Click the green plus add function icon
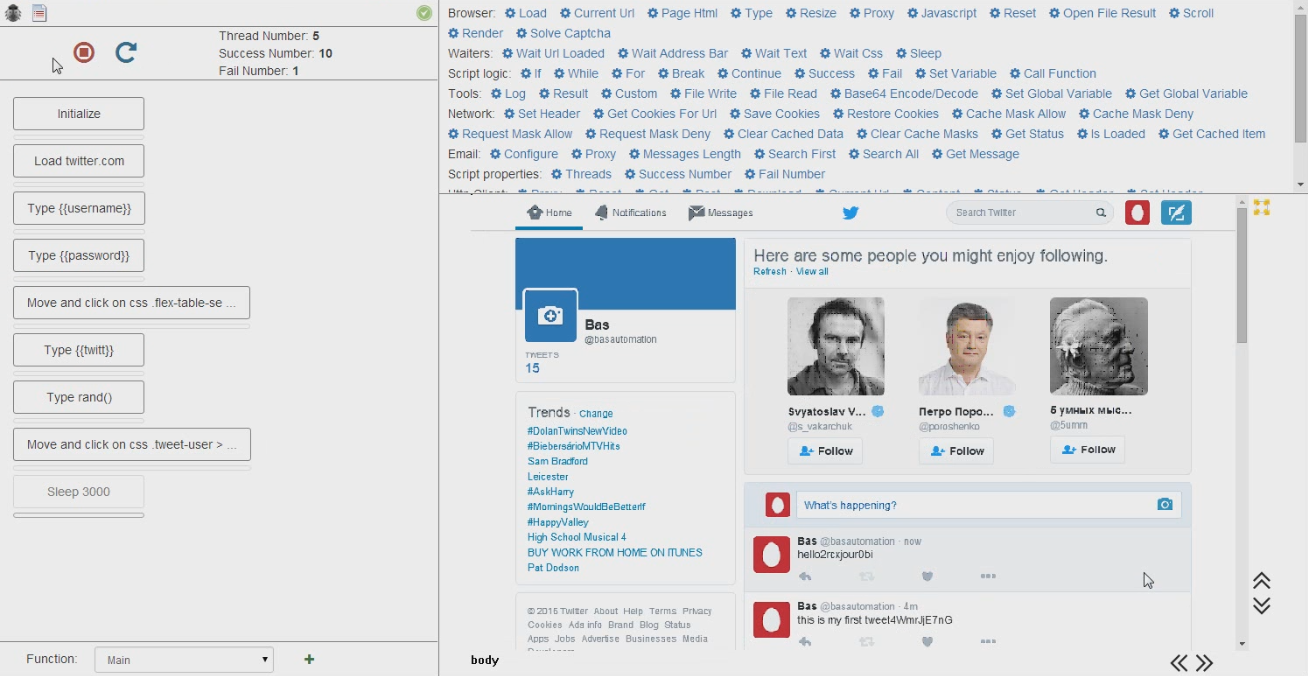1308x676 pixels. (x=309, y=659)
